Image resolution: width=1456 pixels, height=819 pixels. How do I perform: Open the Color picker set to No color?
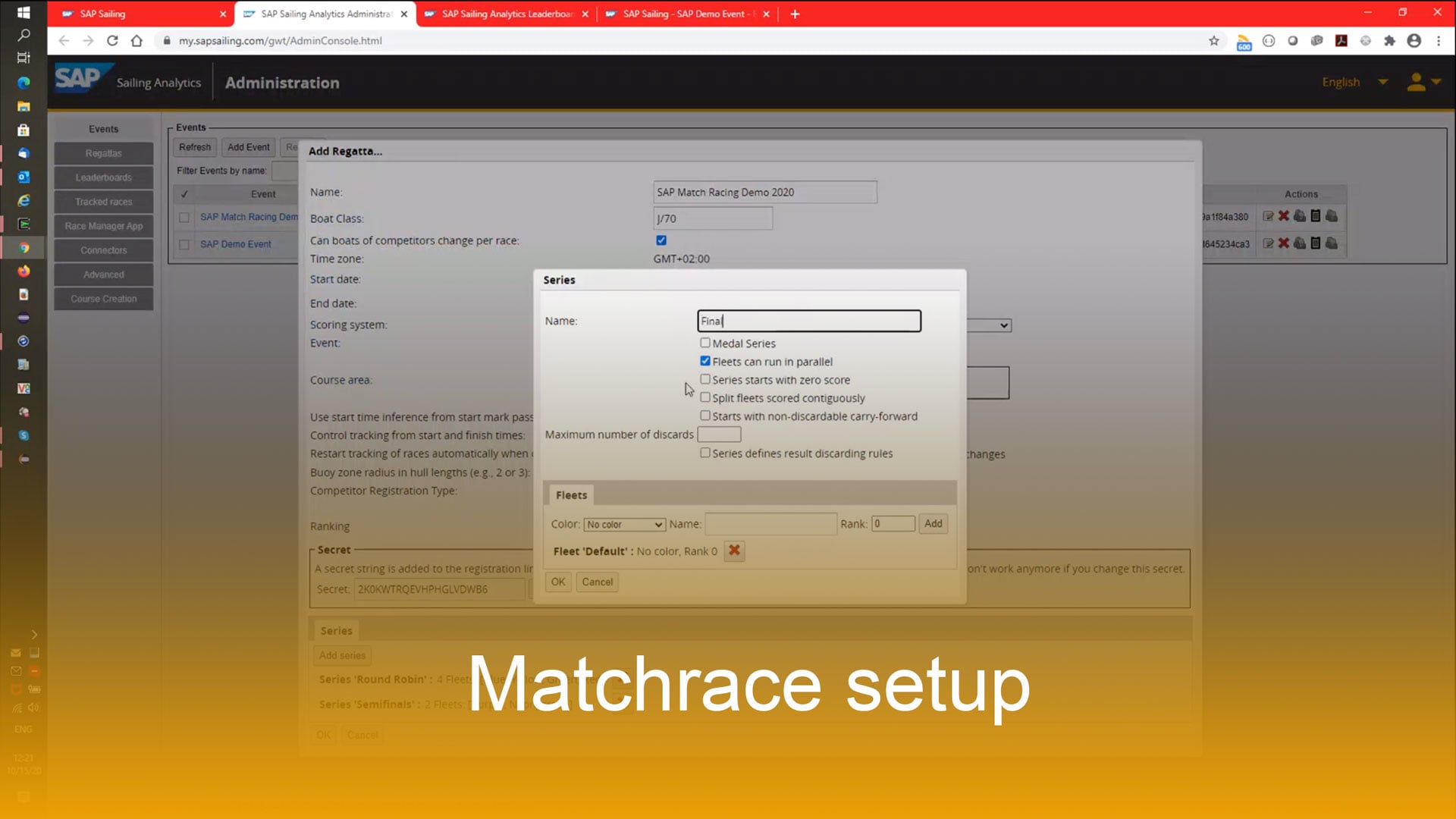point(623,524)
